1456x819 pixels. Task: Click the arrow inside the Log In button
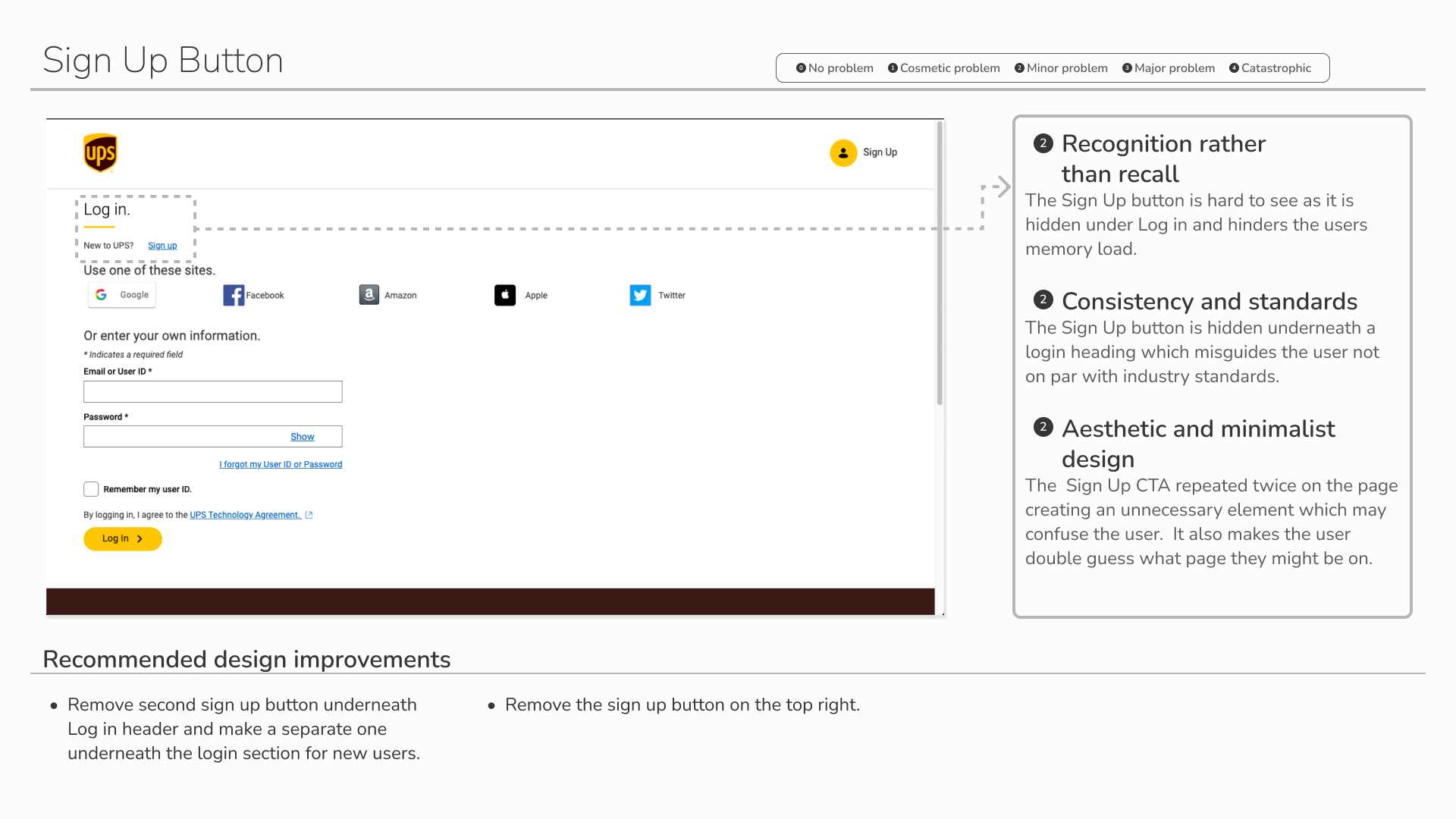click(140, 538)
